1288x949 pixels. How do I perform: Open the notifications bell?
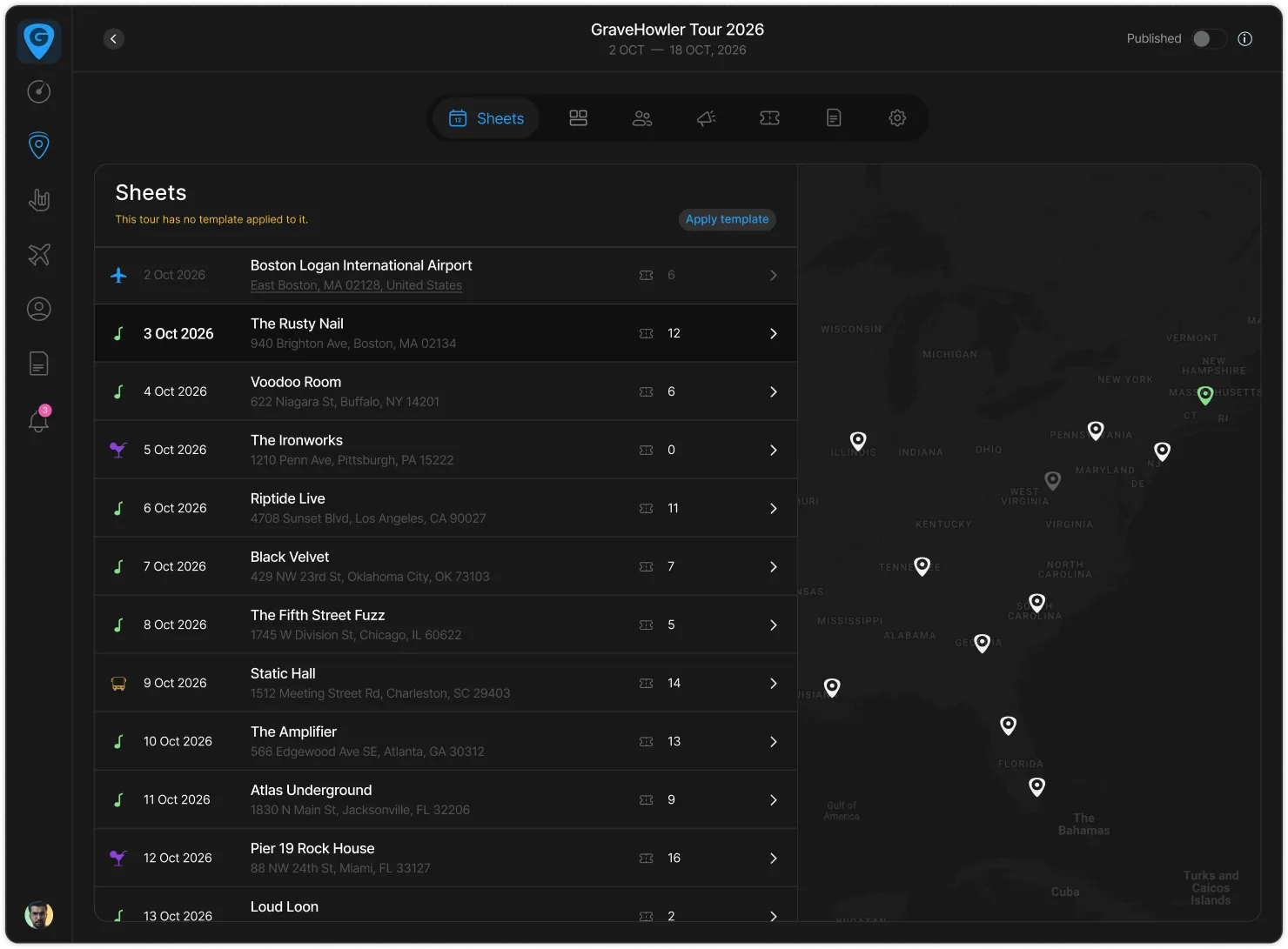(x=39, y=419)
